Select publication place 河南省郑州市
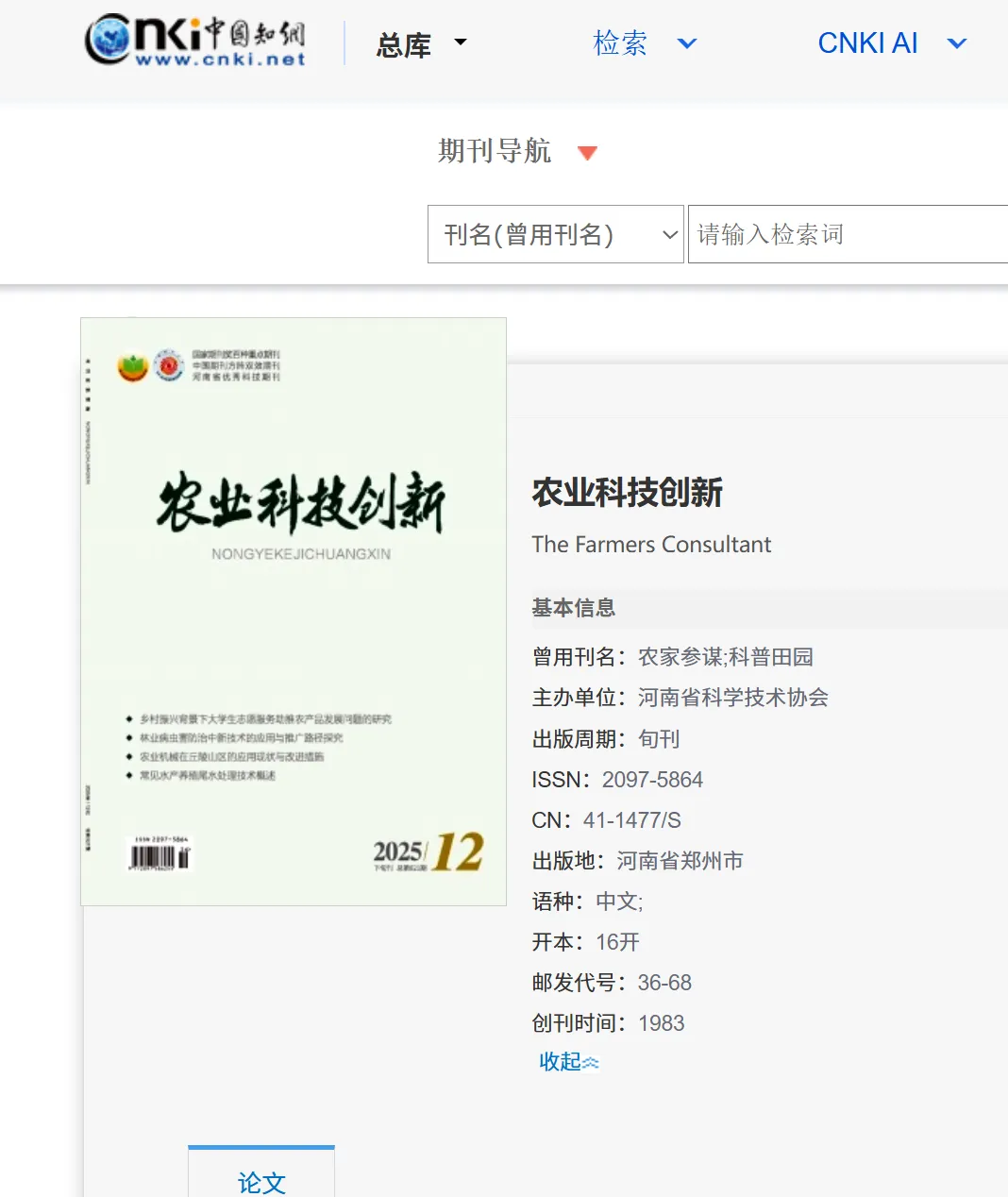The width and height of the screenshot is (1008, 1197). tap(680, 861)
